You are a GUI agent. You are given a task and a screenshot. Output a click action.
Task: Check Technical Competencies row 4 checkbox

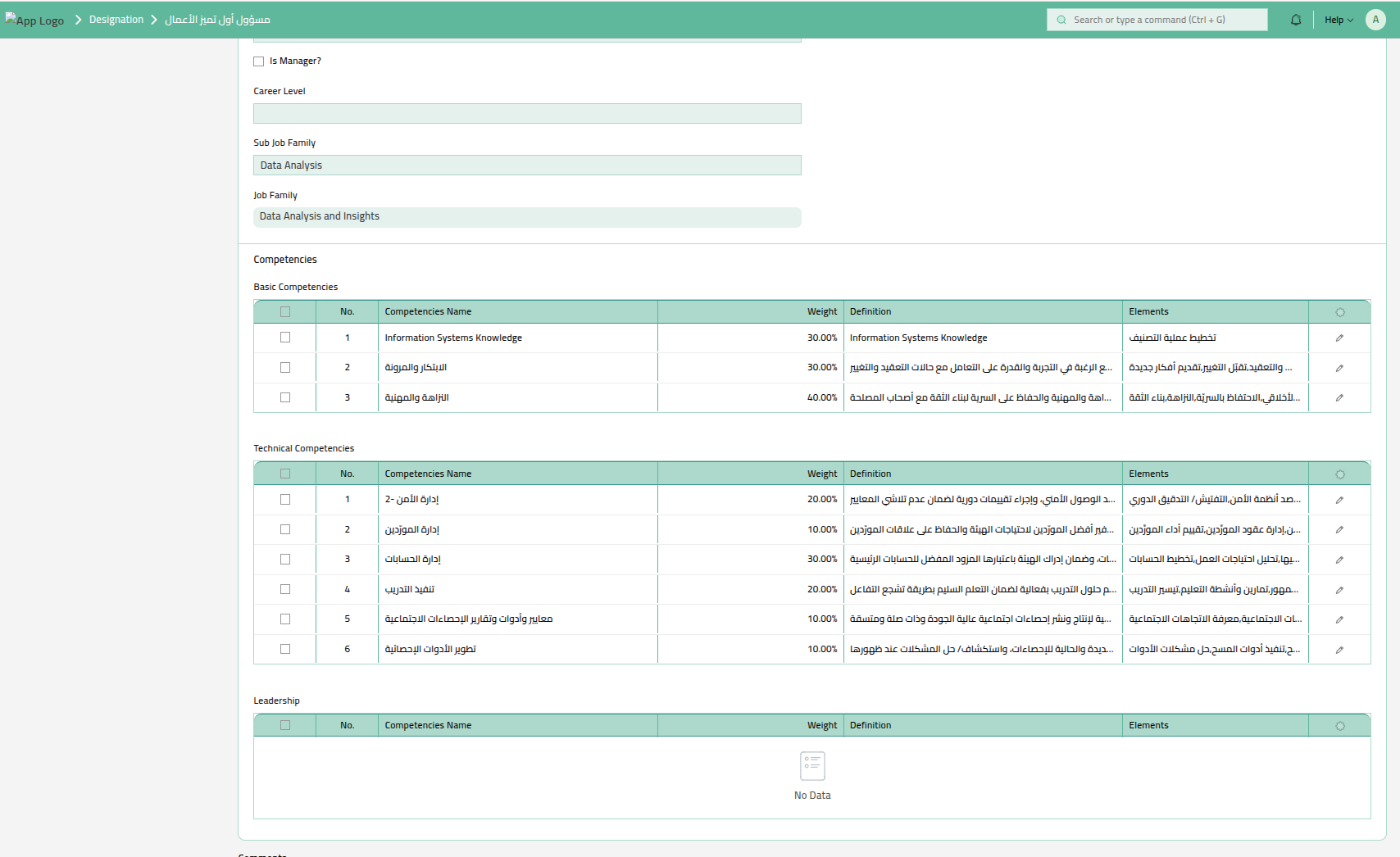coord(285,589)
